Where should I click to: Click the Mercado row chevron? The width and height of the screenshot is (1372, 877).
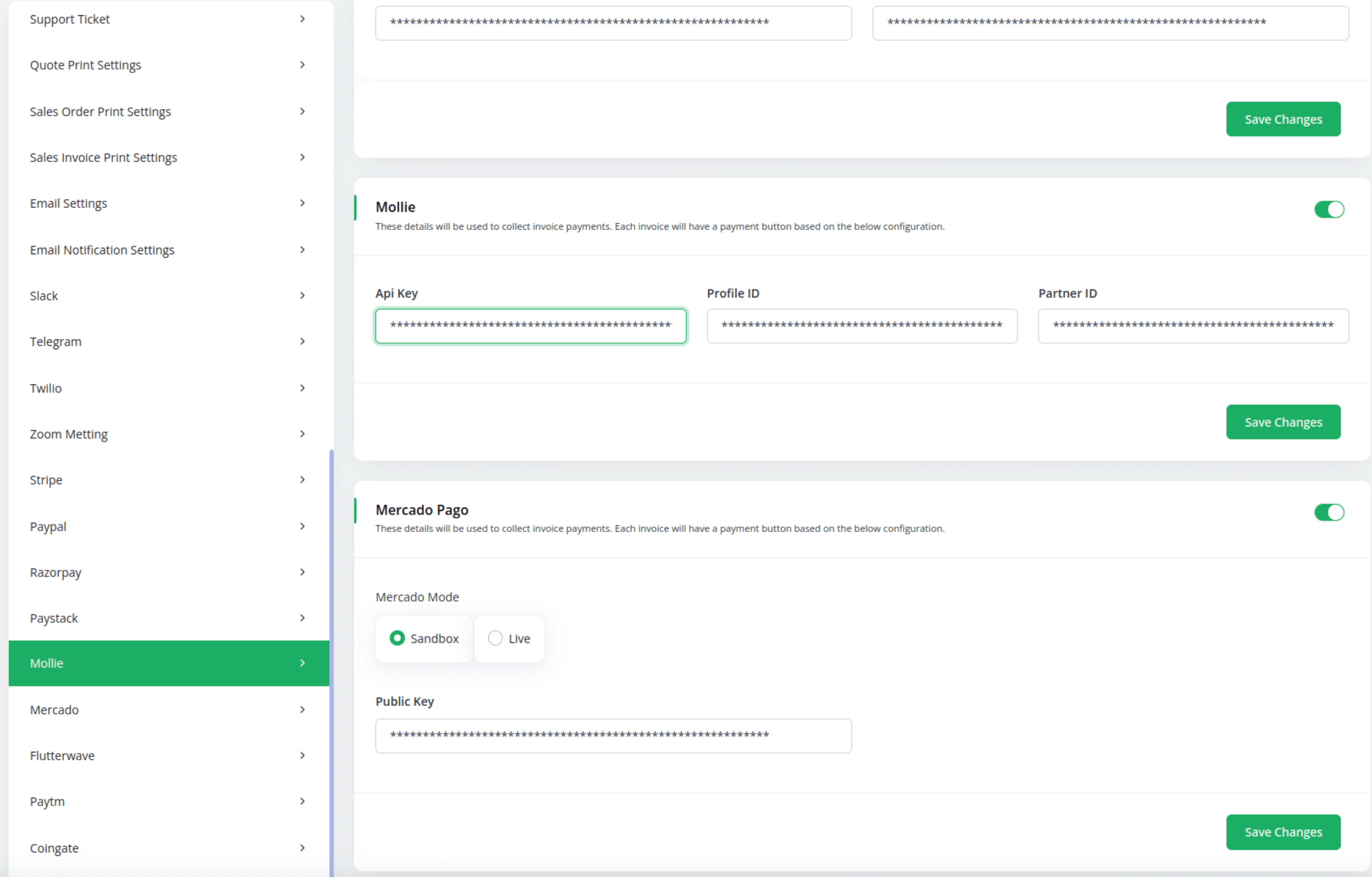point(303,710)
